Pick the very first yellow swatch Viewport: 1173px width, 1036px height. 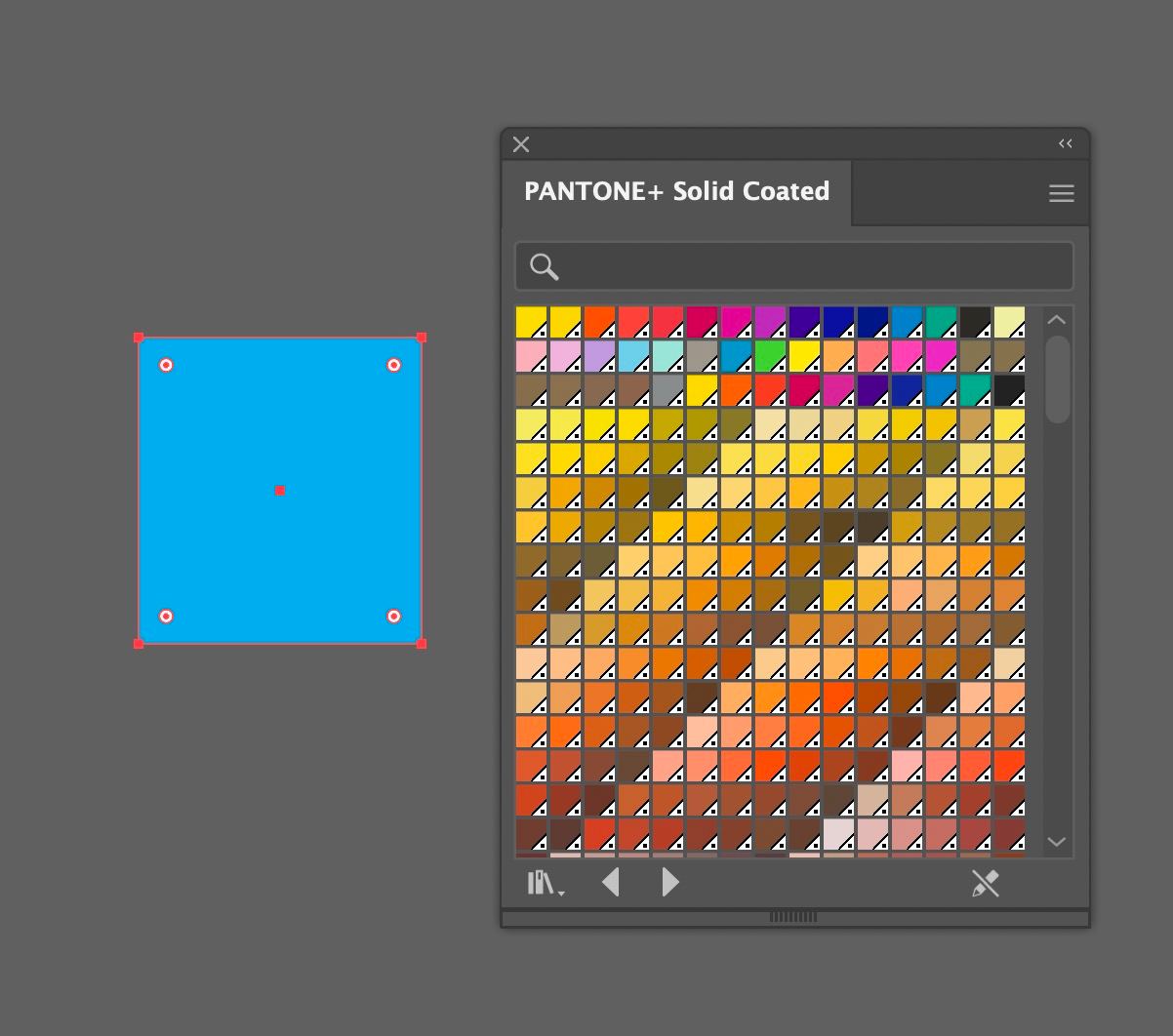[532, 322]
